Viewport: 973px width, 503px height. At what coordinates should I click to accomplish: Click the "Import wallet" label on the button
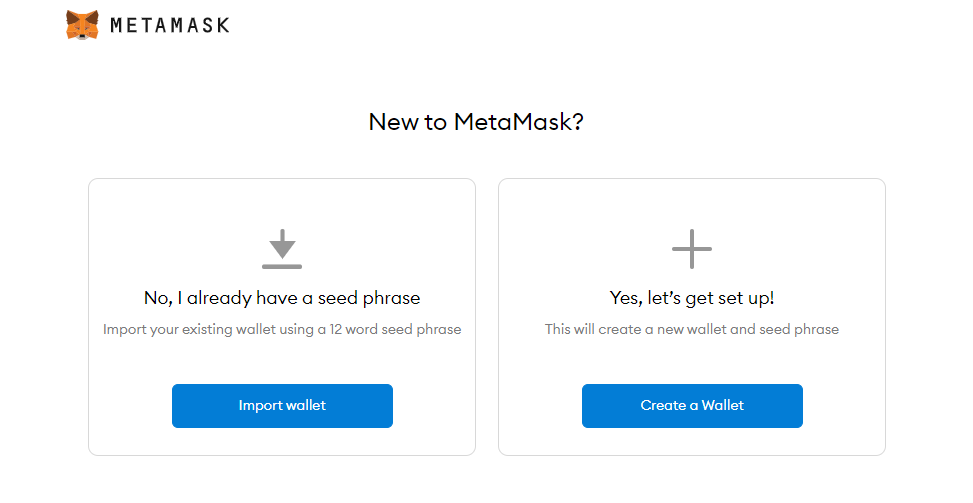tap(282, 406)
